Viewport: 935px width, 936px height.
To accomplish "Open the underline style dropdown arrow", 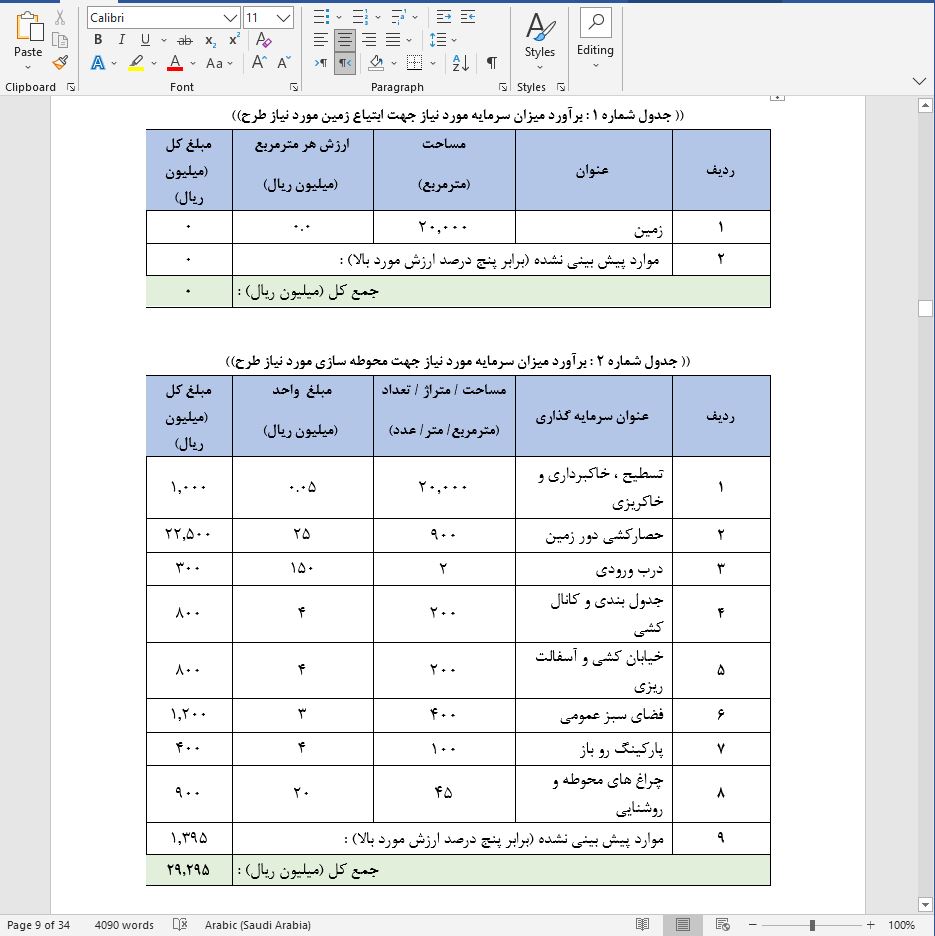I will 163,40.
